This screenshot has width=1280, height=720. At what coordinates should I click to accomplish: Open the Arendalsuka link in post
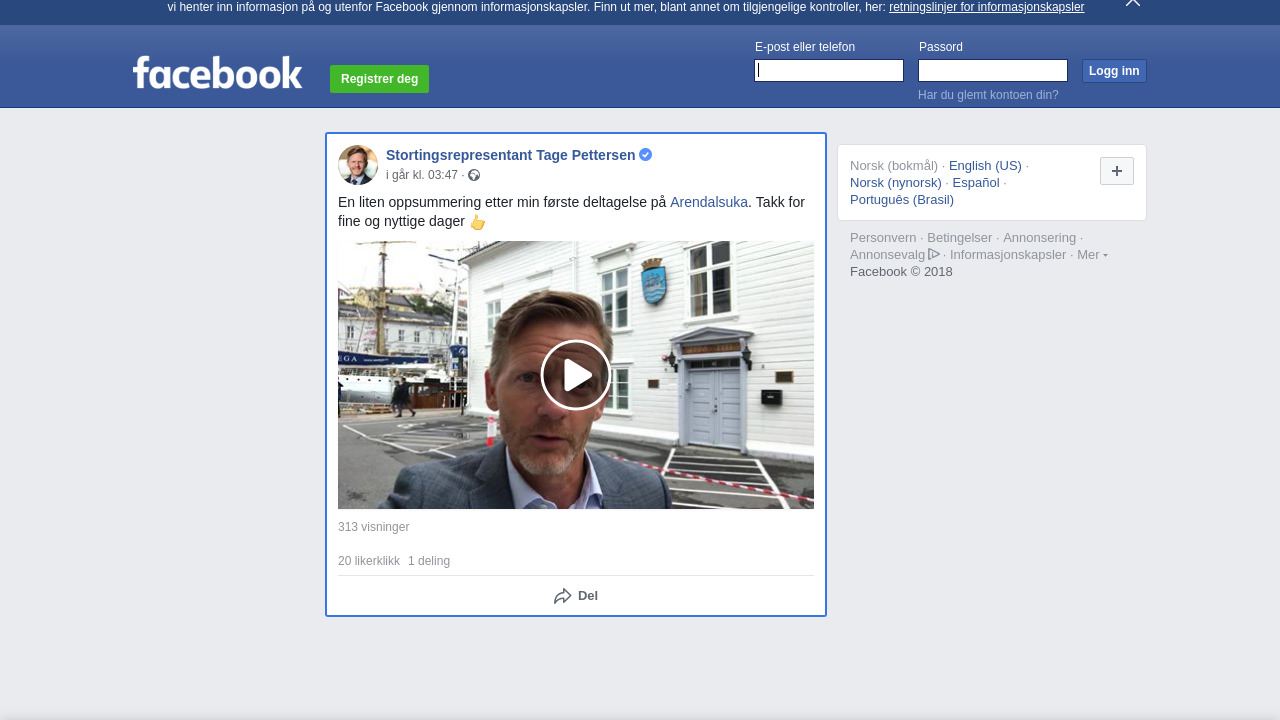pyautogui.click(x=709, y=202)
